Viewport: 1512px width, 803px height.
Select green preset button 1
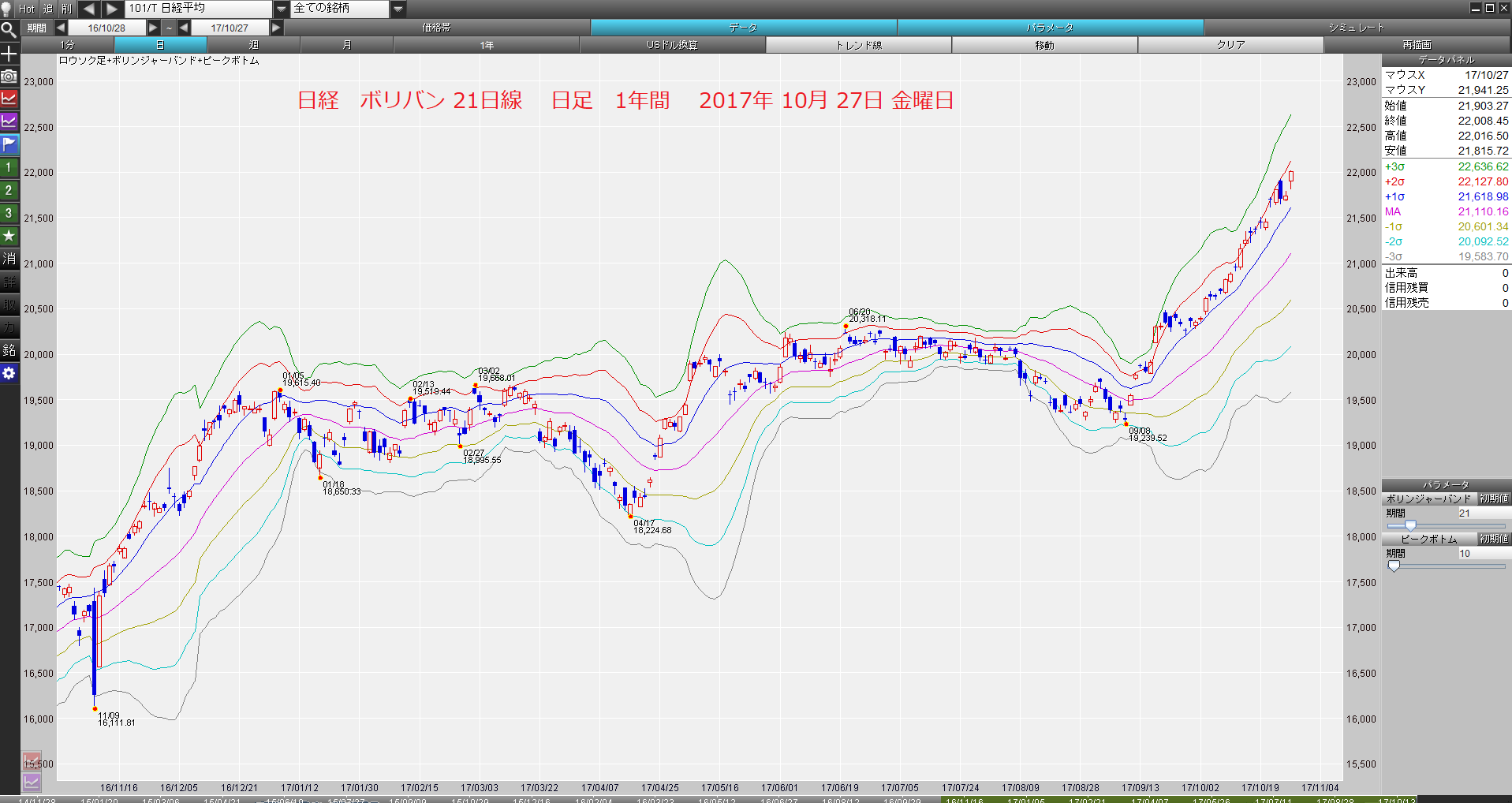point(9,167)
